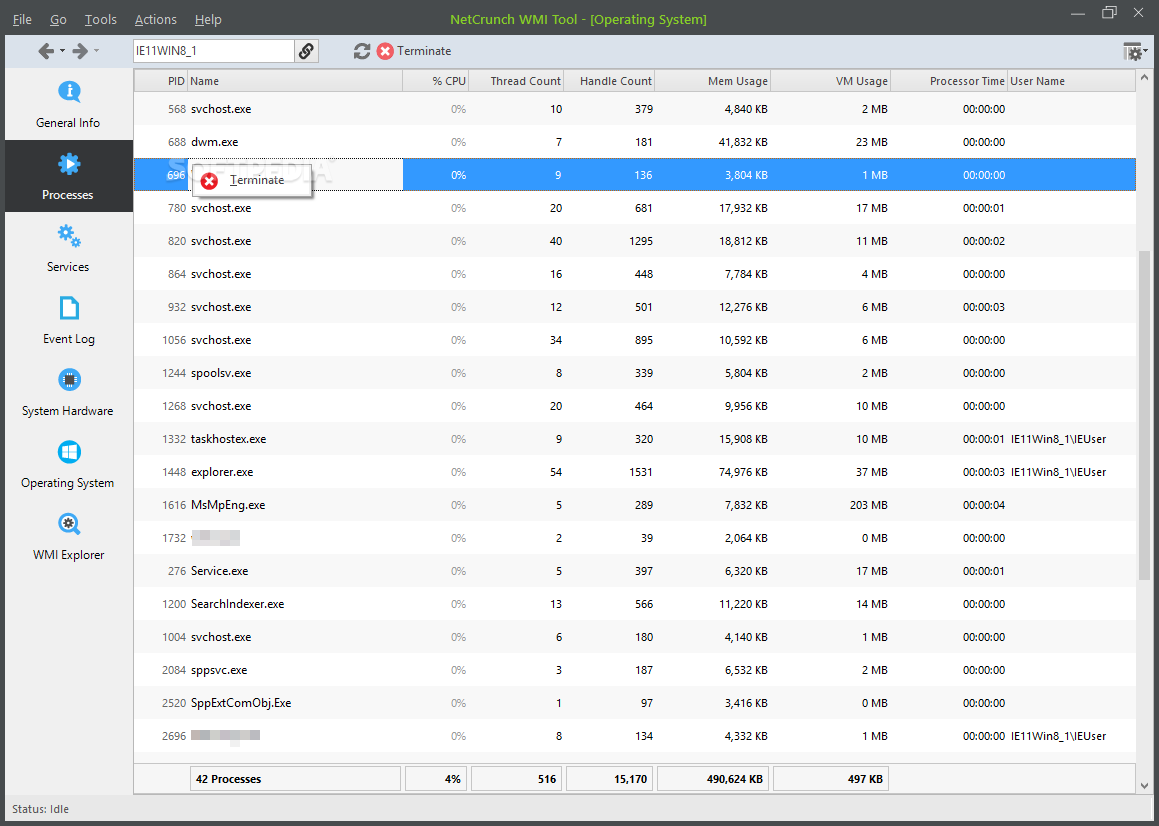Click the 490,624 KB total memory cell

[x=713, y=779]
